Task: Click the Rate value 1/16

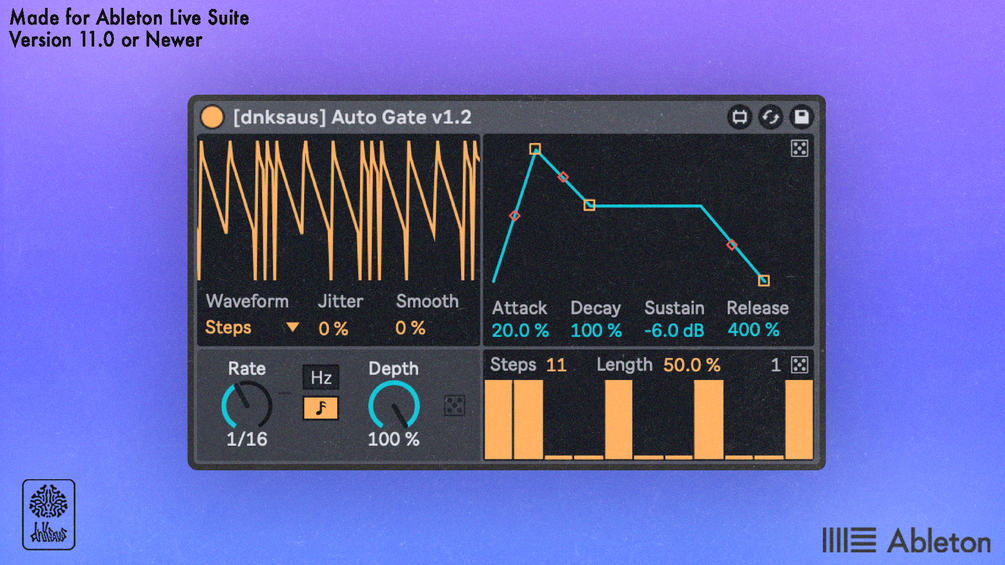Action: click(x=247, y=439)
